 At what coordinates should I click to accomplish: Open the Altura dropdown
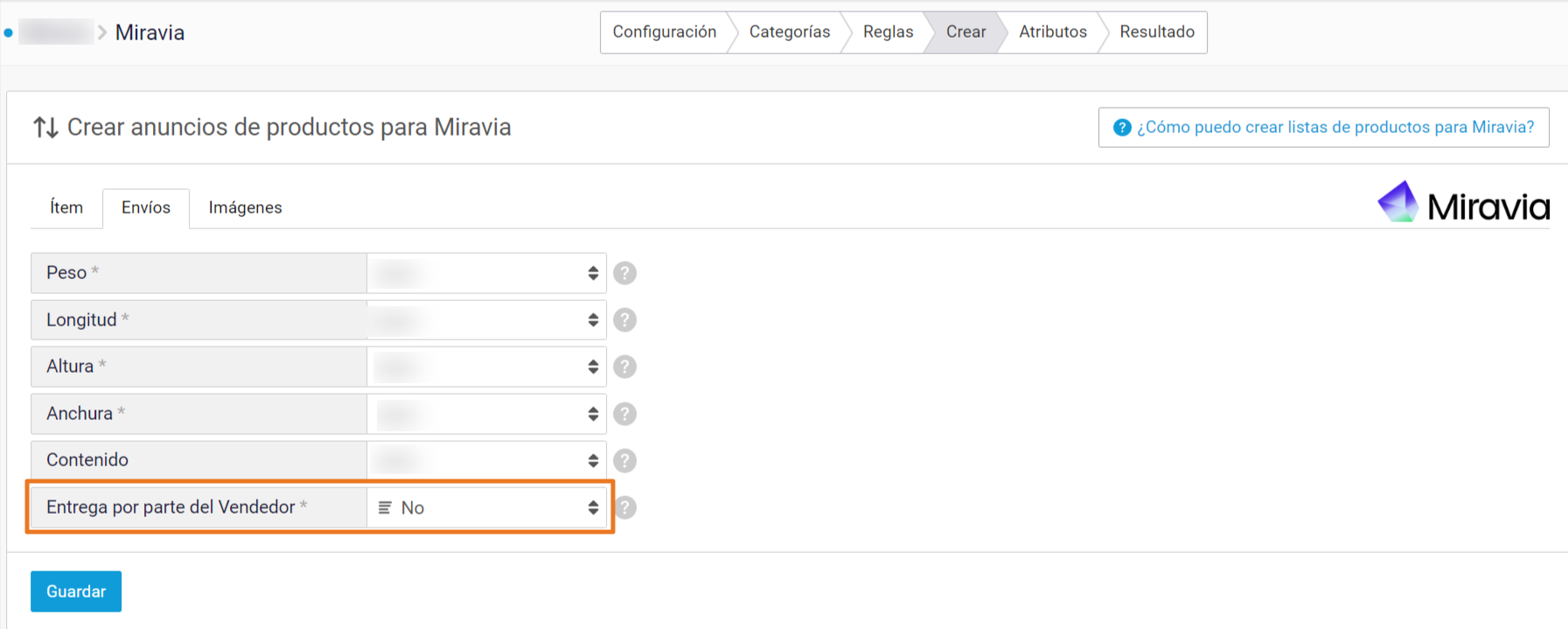pos(486,367)
